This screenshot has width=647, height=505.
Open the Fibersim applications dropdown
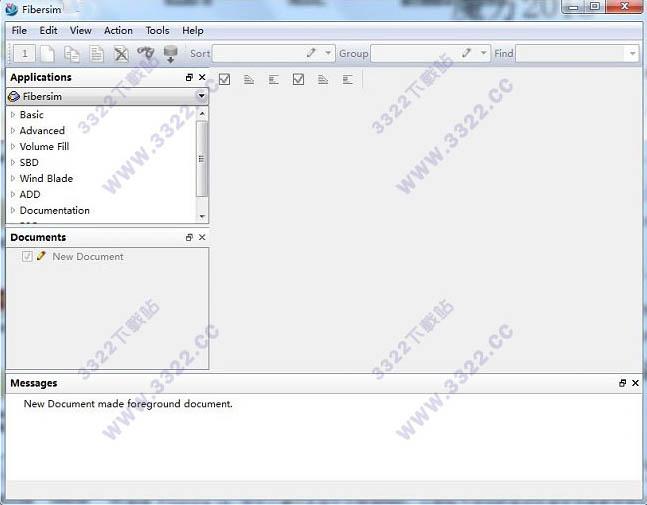tap(201, 96)
